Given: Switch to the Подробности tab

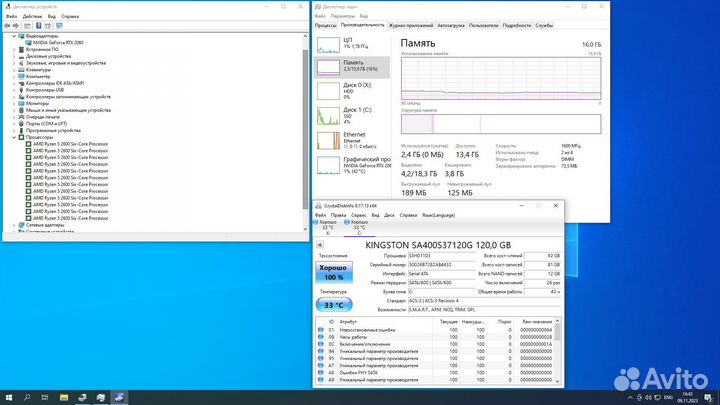Looking at the screenshot, I should pos(517,26).
